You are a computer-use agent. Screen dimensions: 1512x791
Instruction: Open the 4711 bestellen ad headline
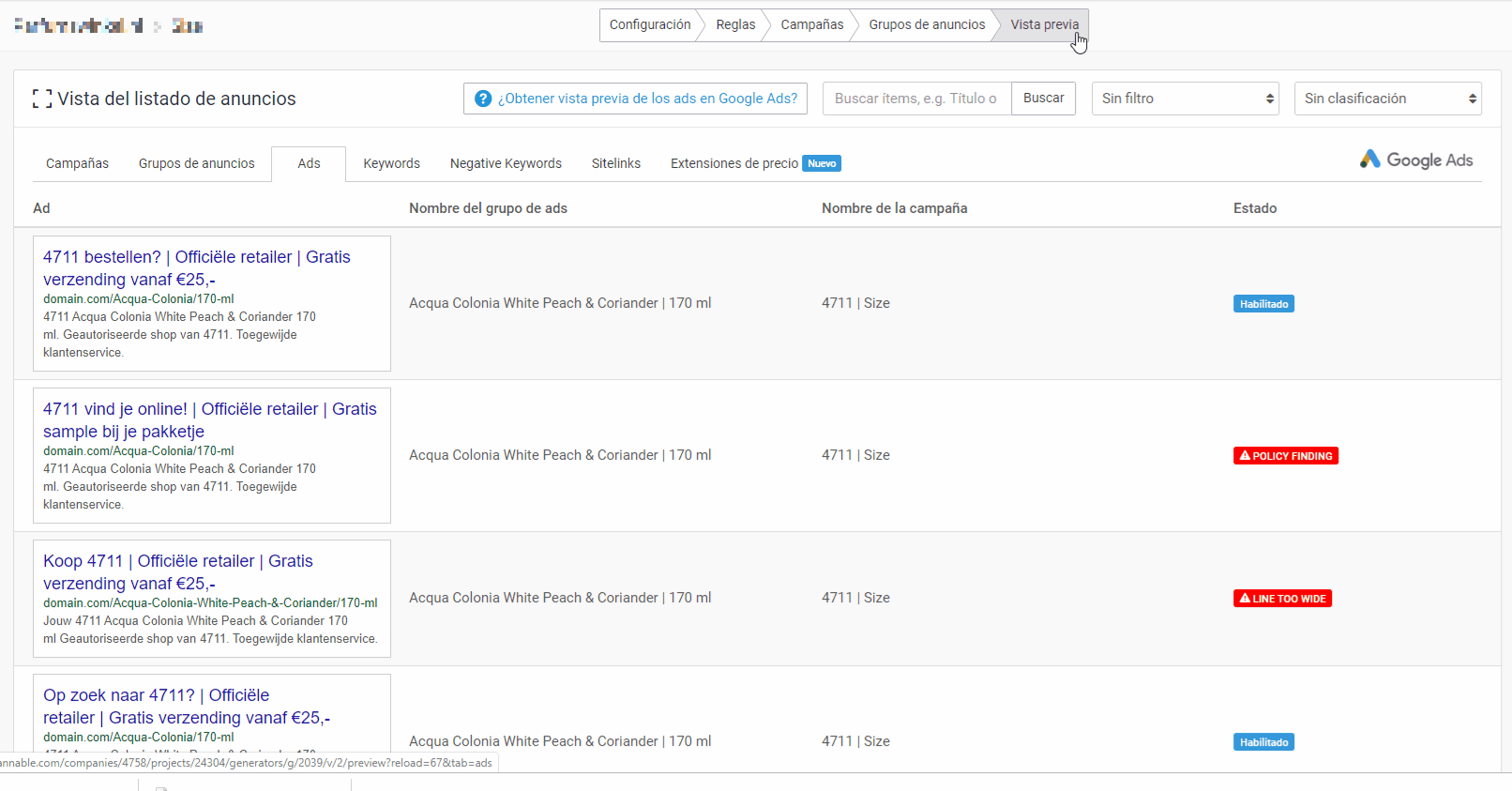click(x=197, y=268)
